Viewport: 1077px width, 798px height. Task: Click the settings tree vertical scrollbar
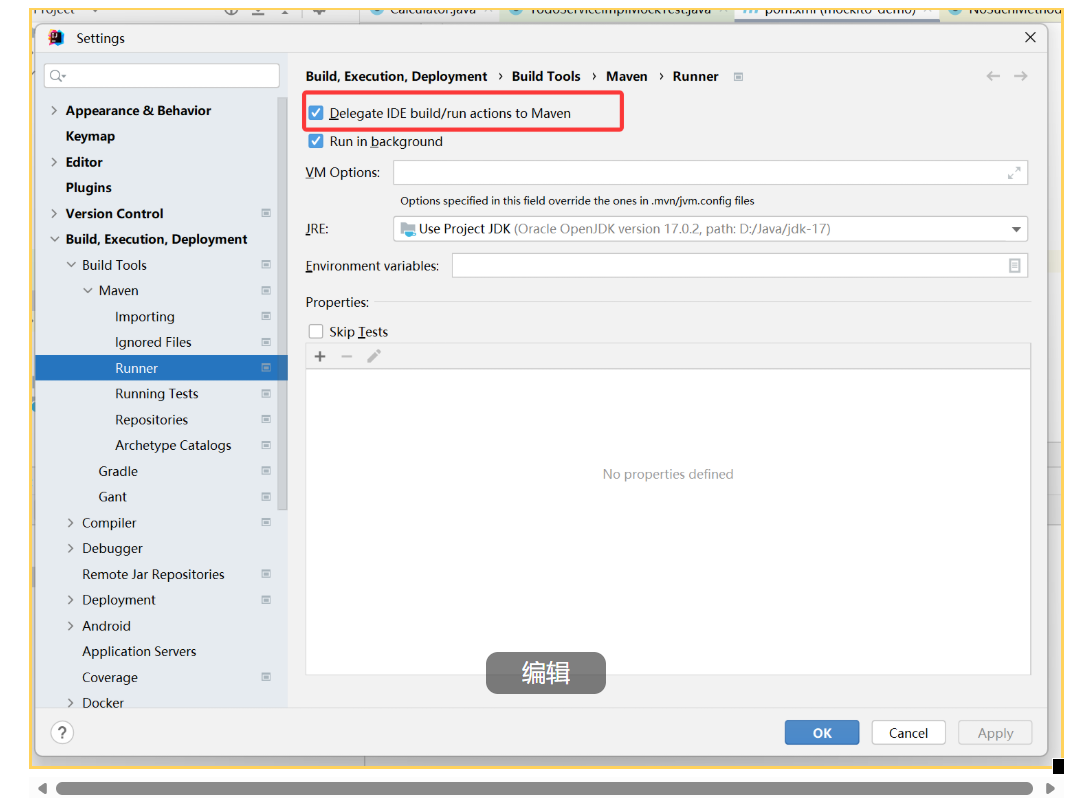[282, 302]
